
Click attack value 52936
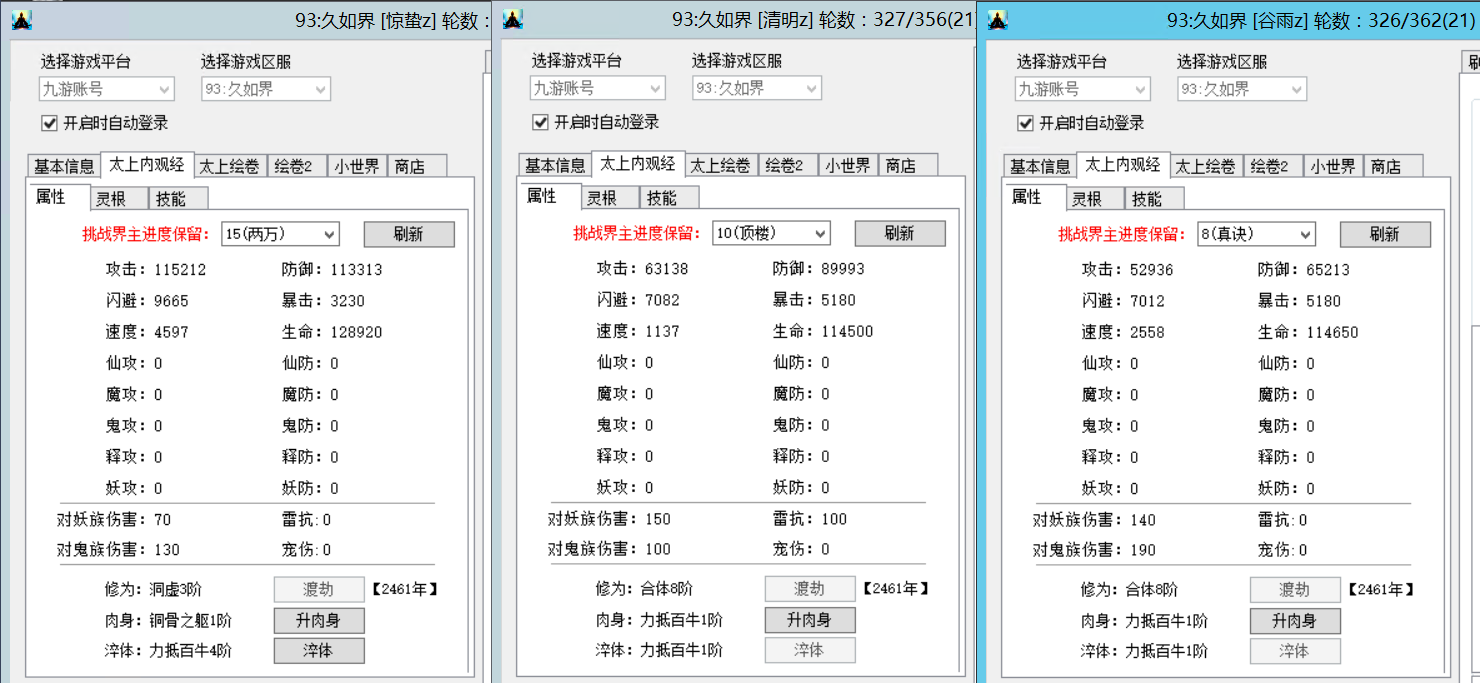(1152, 269)
